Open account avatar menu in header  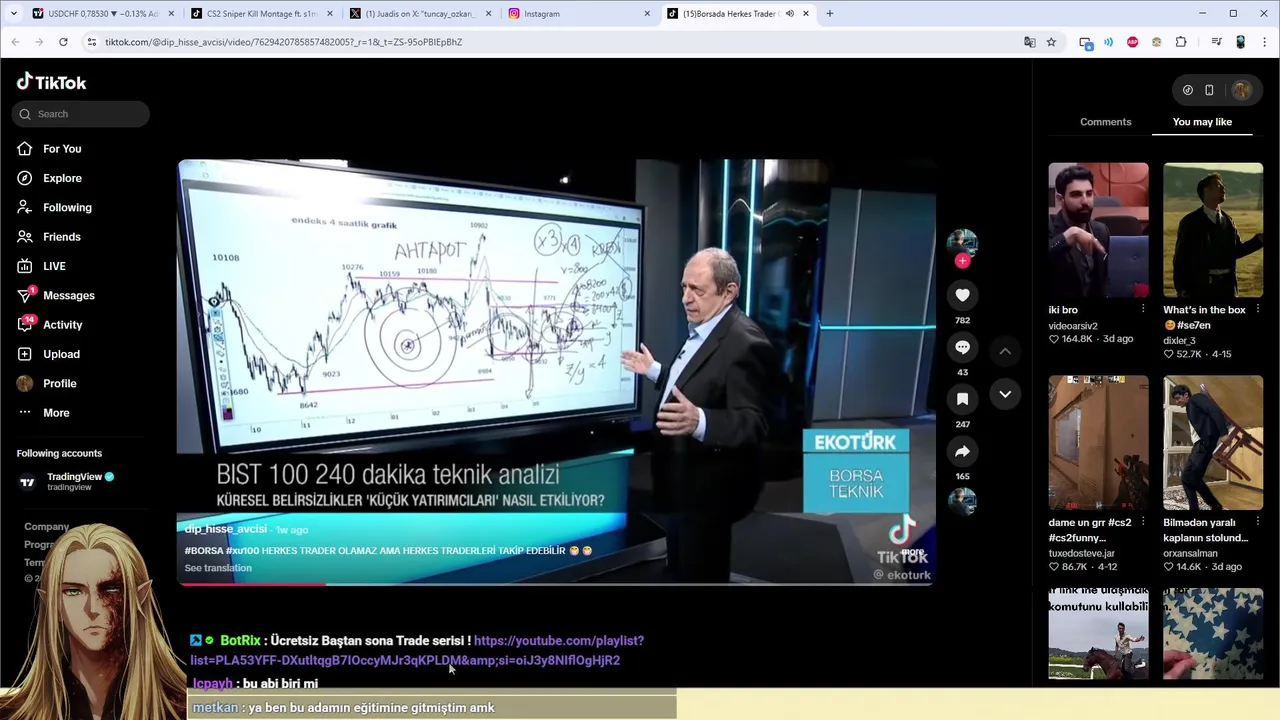(1241, 90)
